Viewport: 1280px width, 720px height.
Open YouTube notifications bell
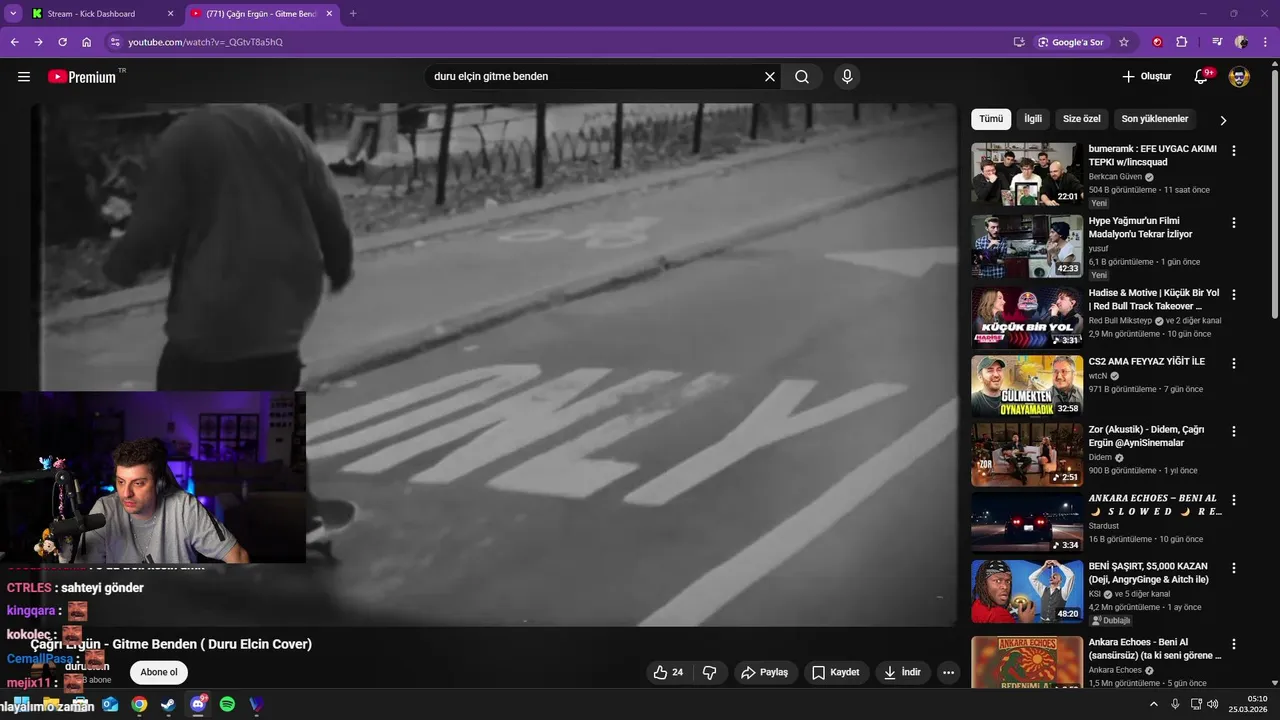[x=1202, y=77]
